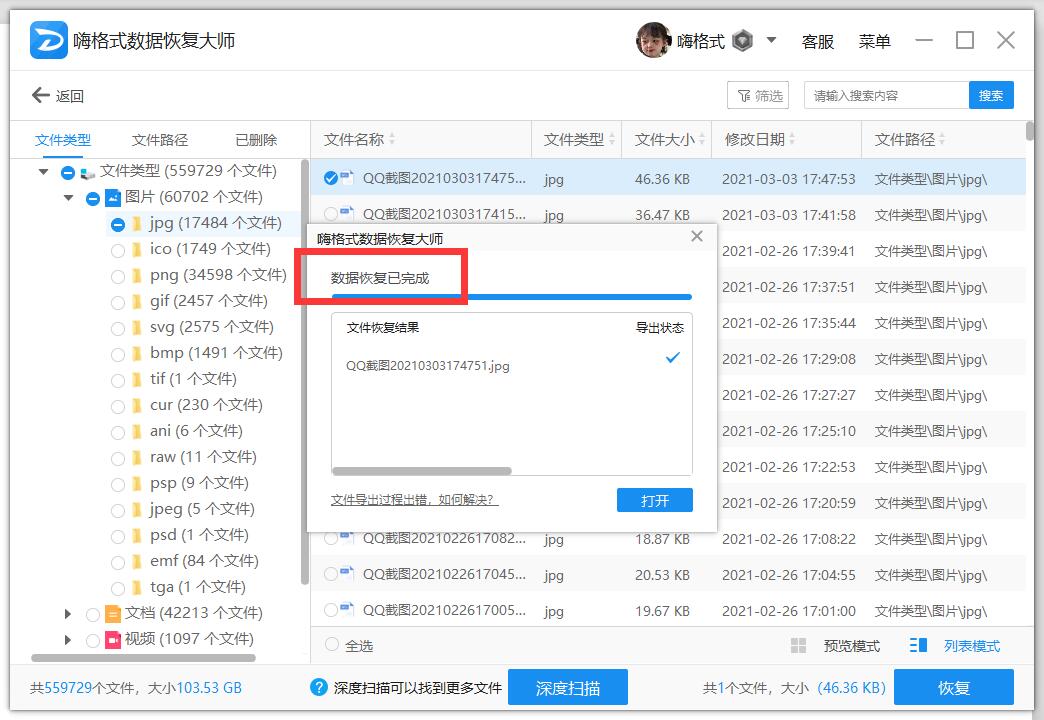Click the ani folder icon
Image resolution: width=1044 pixels, height=720 pixels.
(136, 432)
